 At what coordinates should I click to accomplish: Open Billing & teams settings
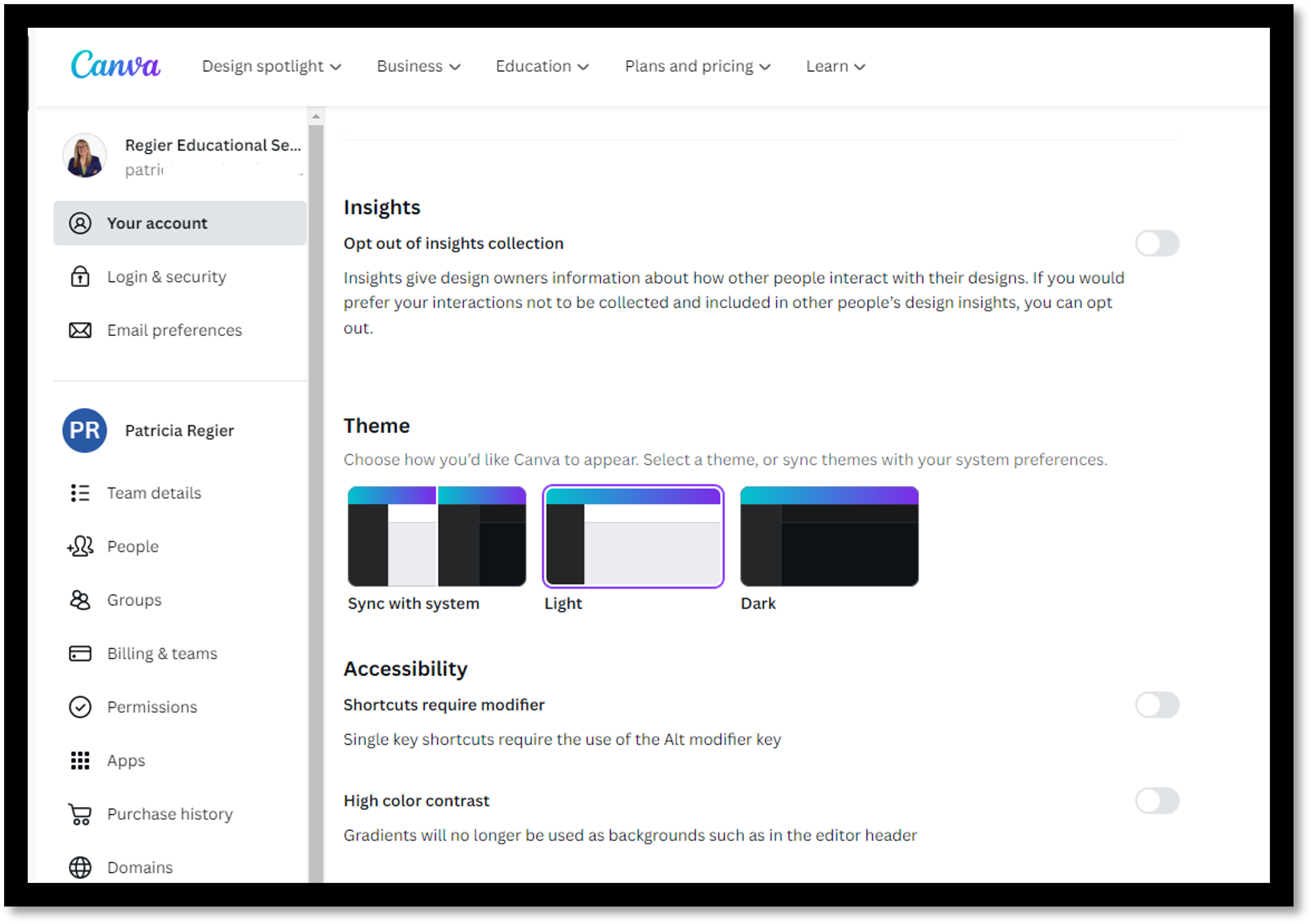click(x=180, y=653)
